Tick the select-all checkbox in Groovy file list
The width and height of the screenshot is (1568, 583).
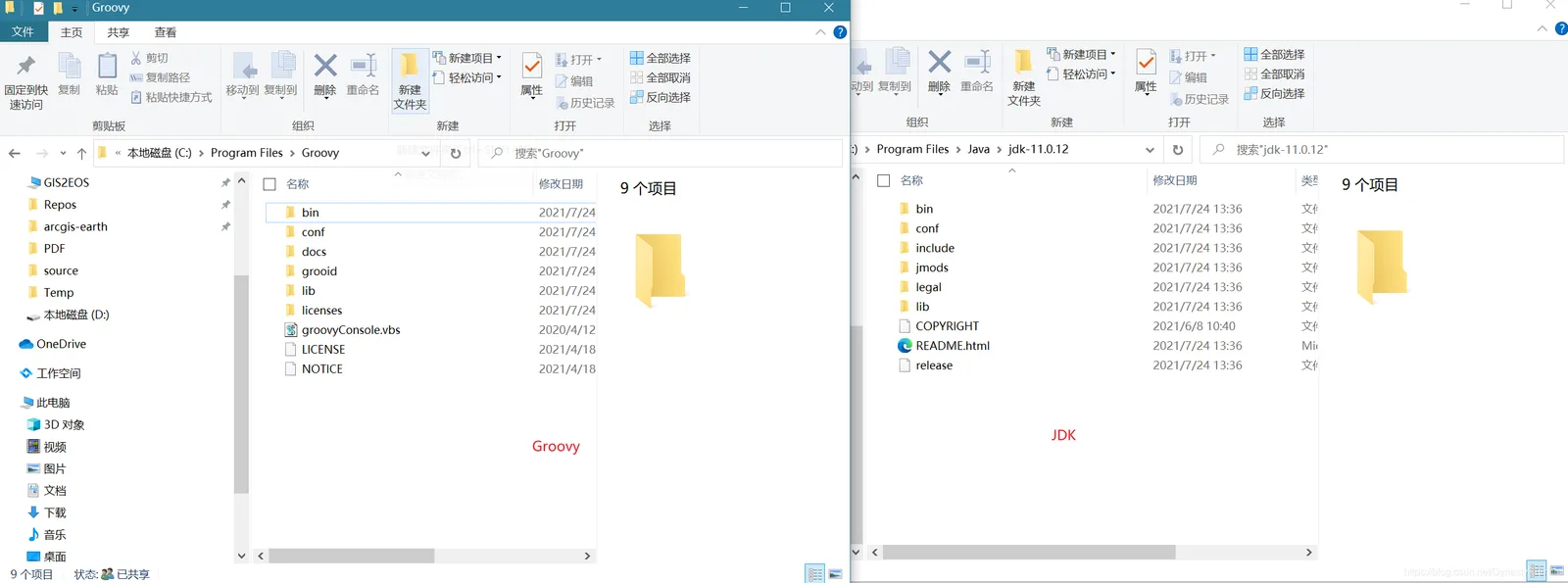[x=269, y=184]
